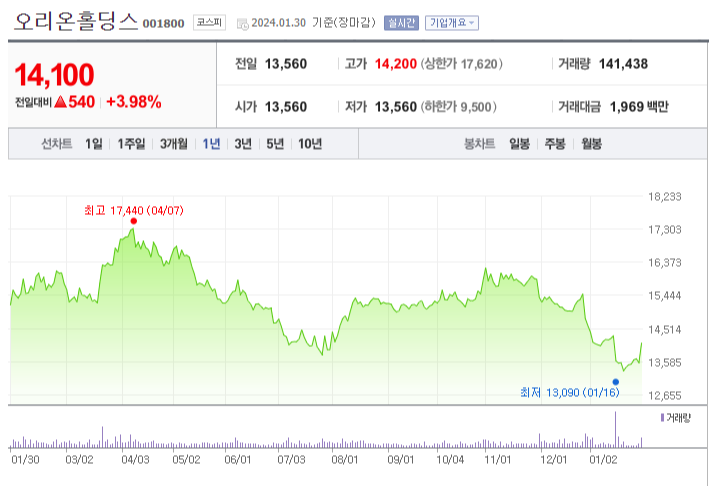
Task: Click the stock name 오리온홀딩스
Action: coord(76,21)
